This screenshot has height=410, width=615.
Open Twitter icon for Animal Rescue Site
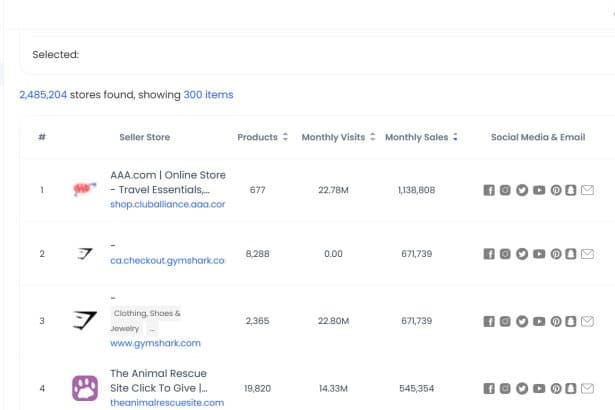click(x=522, y=388)
